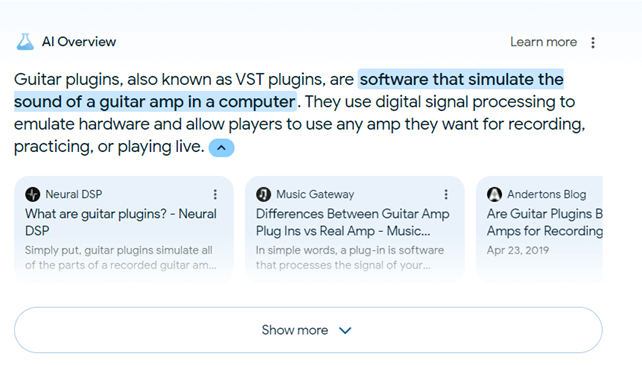This screenshot has width=642, height=365.
Task: Click the Music Gateway site favicon
Action: click(263, 194)
